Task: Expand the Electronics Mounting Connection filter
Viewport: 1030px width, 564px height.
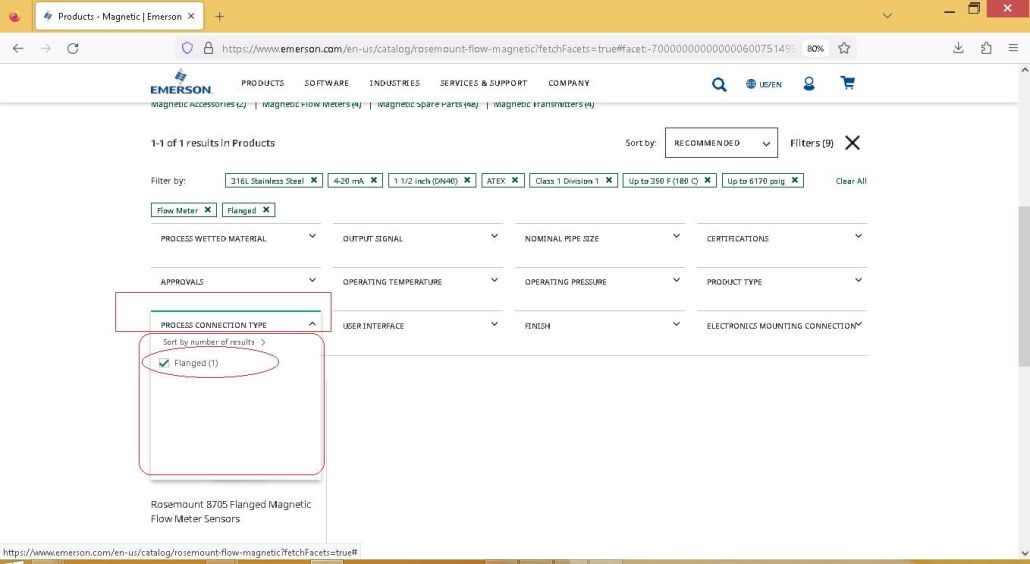Action: coord(782,325)
